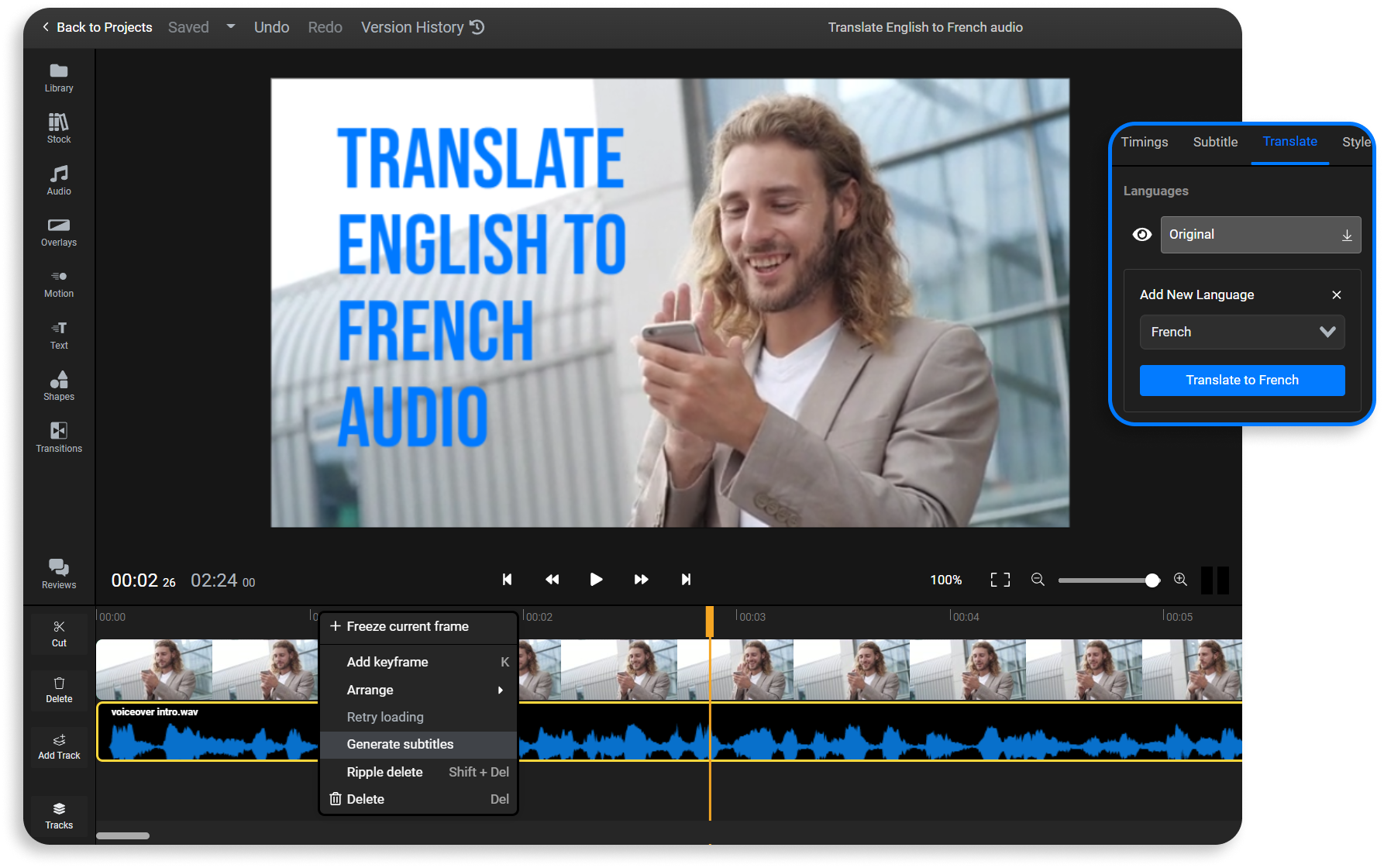Image resolution: width=1384 pixels, height=868 pixels.
Task: Click the Add Track icon
Action: tap(59, 746)
